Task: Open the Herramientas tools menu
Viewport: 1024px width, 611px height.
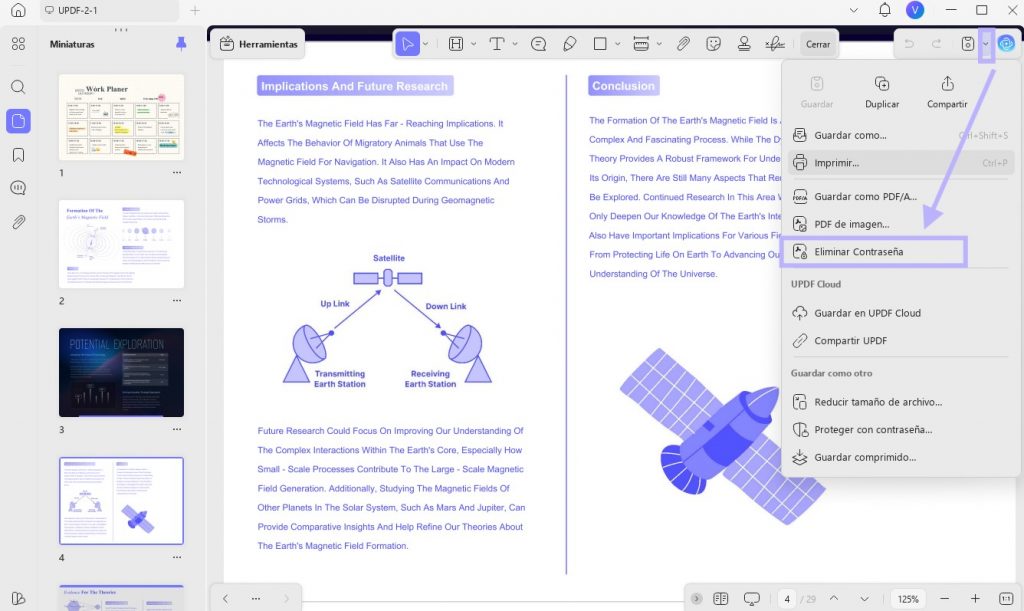Action: tap(258, 44)
